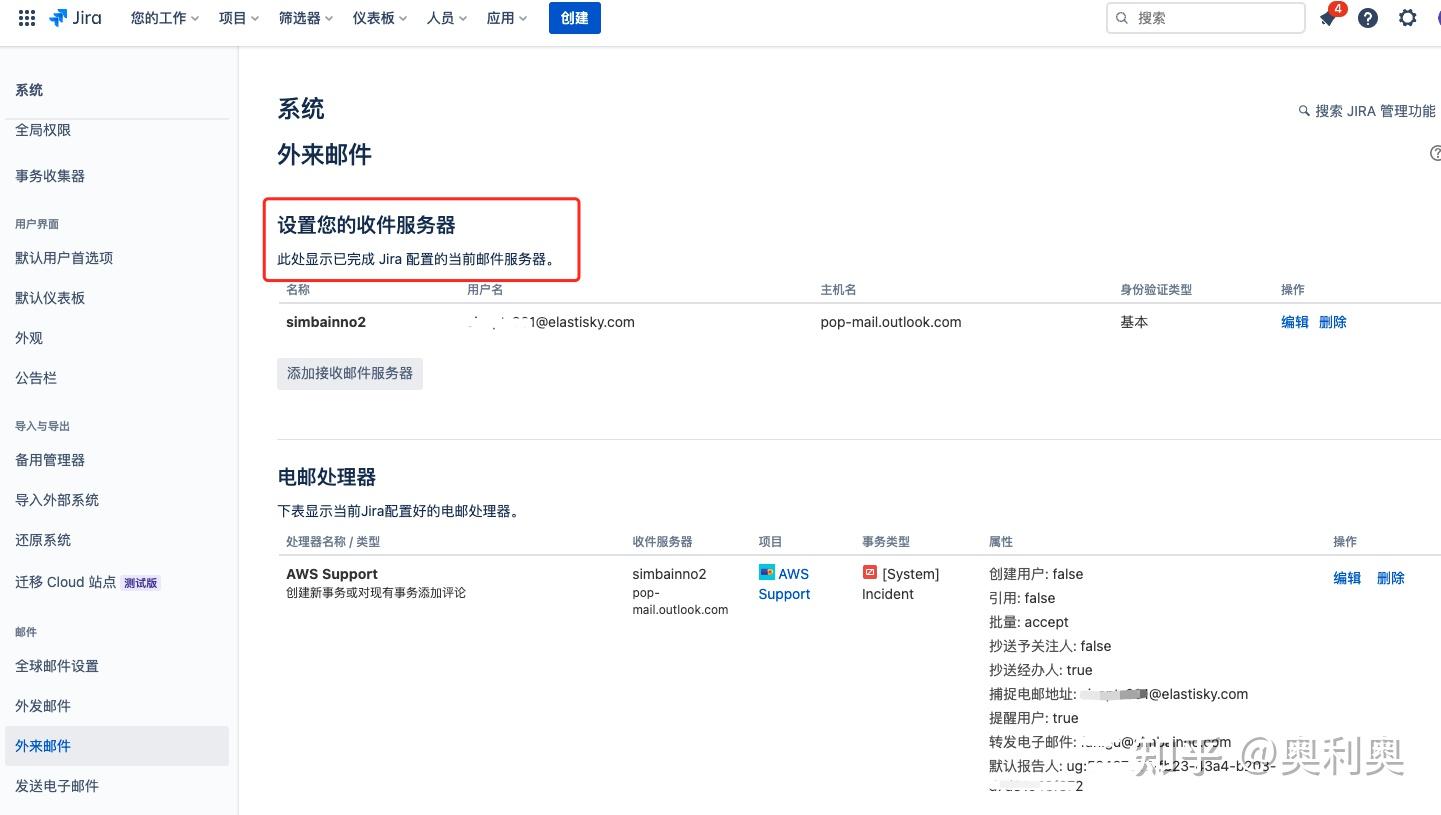Click the 测试版 badge in sidebar
This screenshot has width=1441, height=815.
[x=141, y=583]
